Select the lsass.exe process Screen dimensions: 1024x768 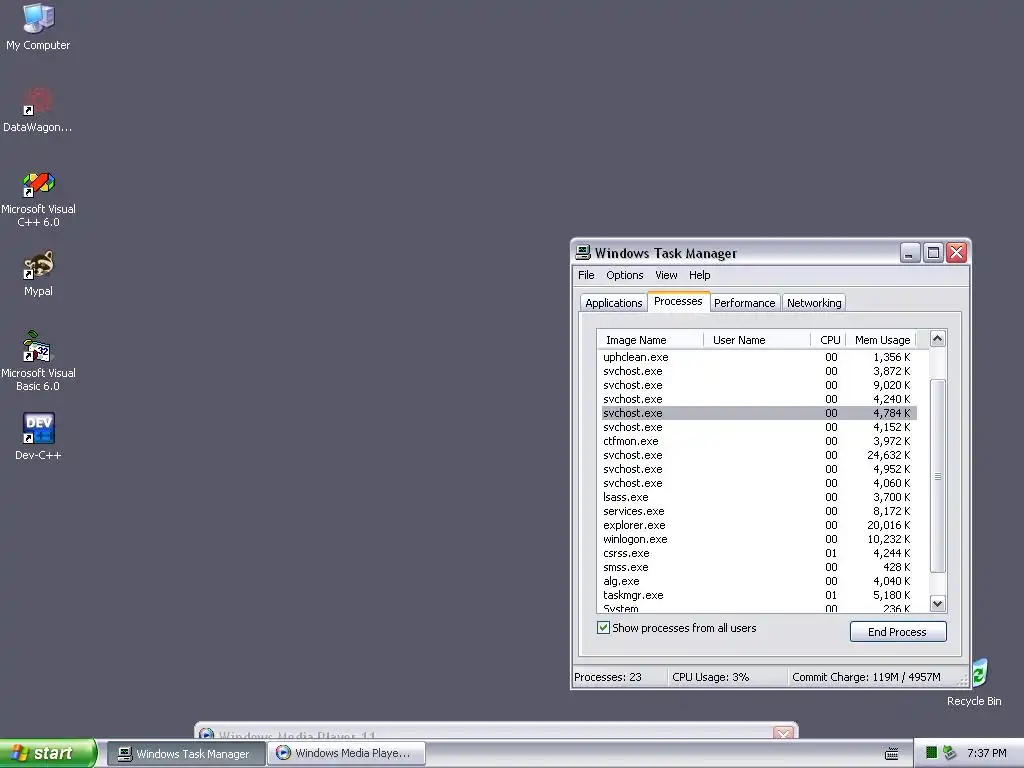pyautogui.click(x=759, y=497)
